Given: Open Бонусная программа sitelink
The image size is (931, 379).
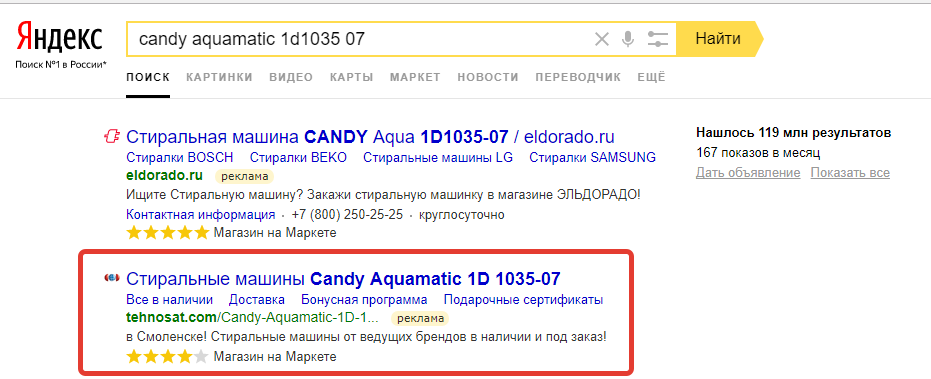Looking at the screenshot, I should coord(364,299).
